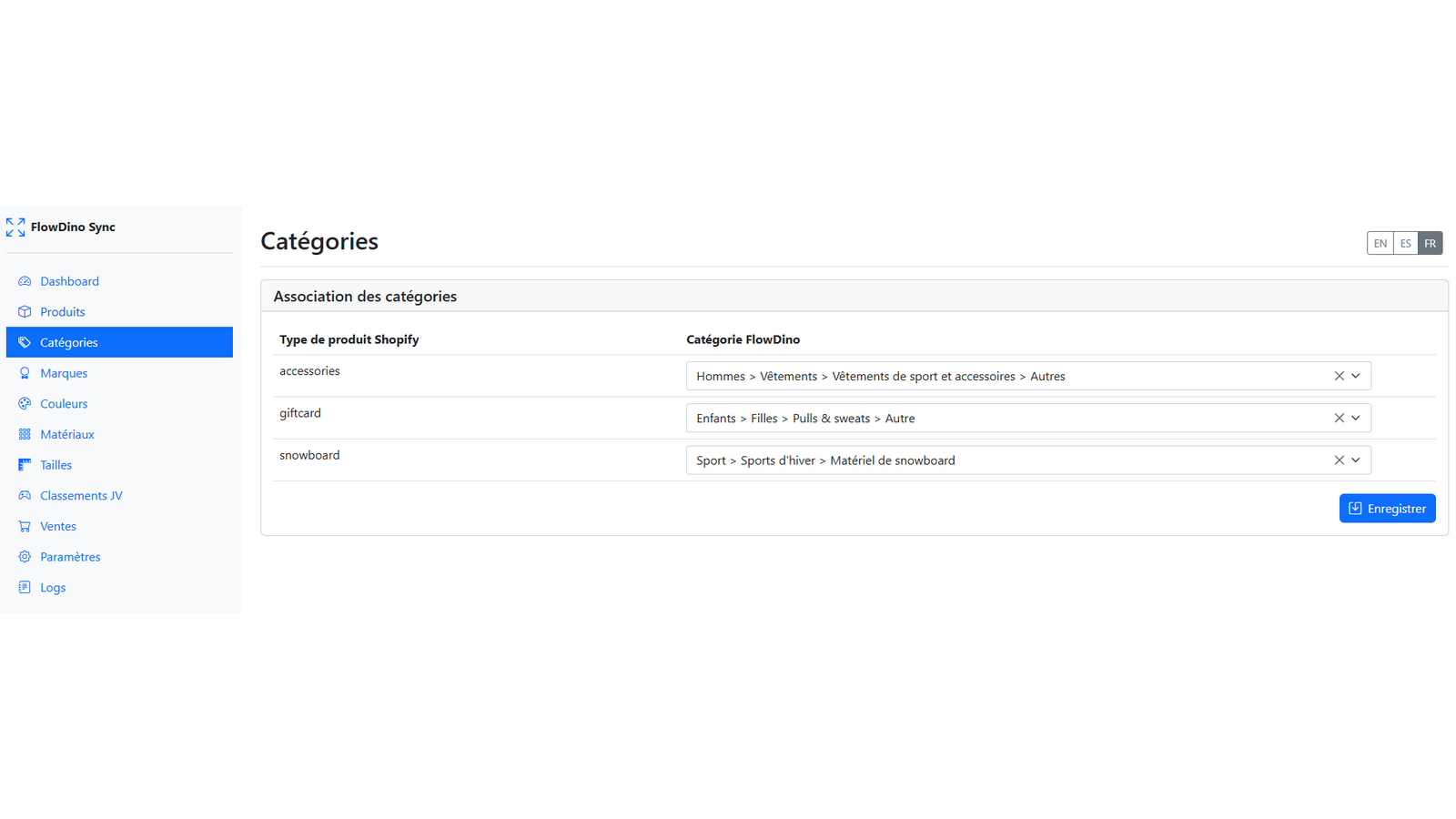Click the Matériaux grid icon
The width and height of the screenshot is (1456, 819).
[x=25, y=434]
